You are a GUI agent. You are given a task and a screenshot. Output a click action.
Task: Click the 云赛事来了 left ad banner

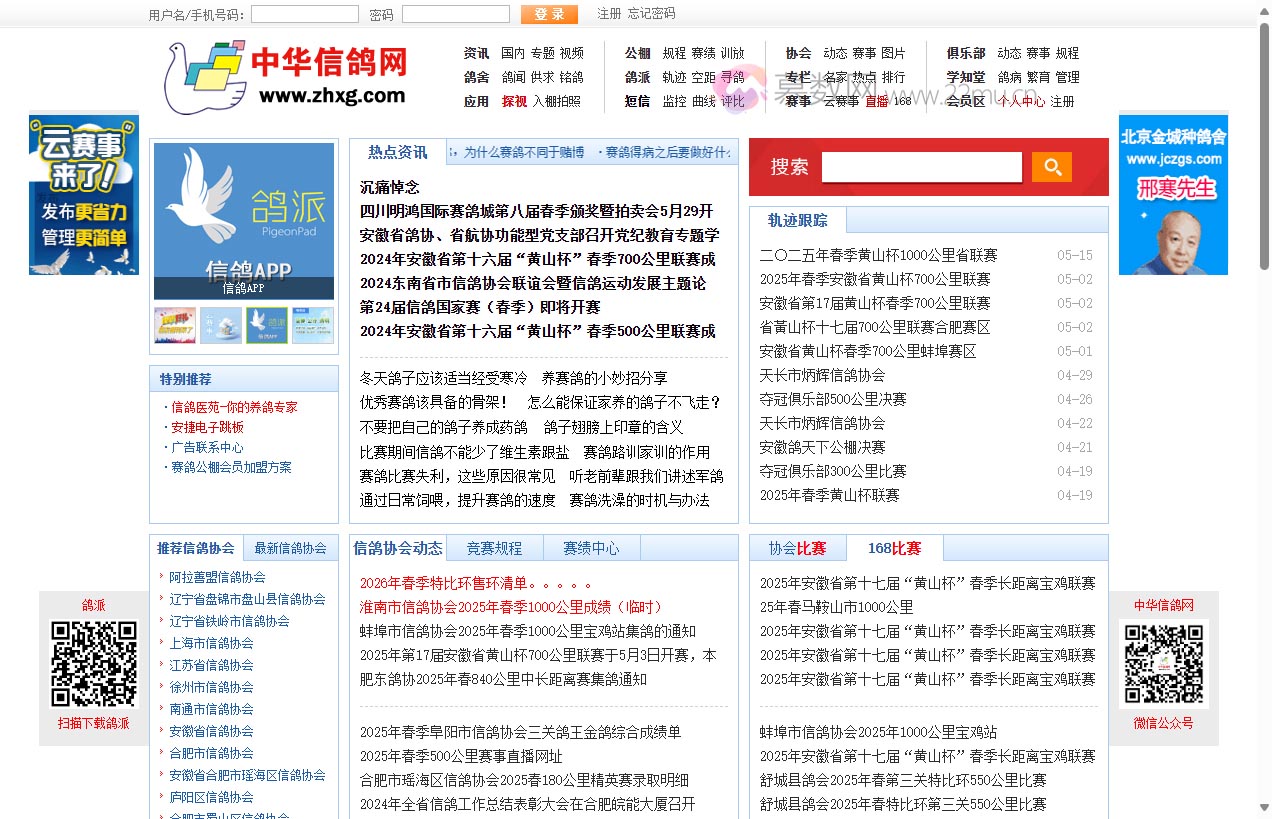[84, 195]
